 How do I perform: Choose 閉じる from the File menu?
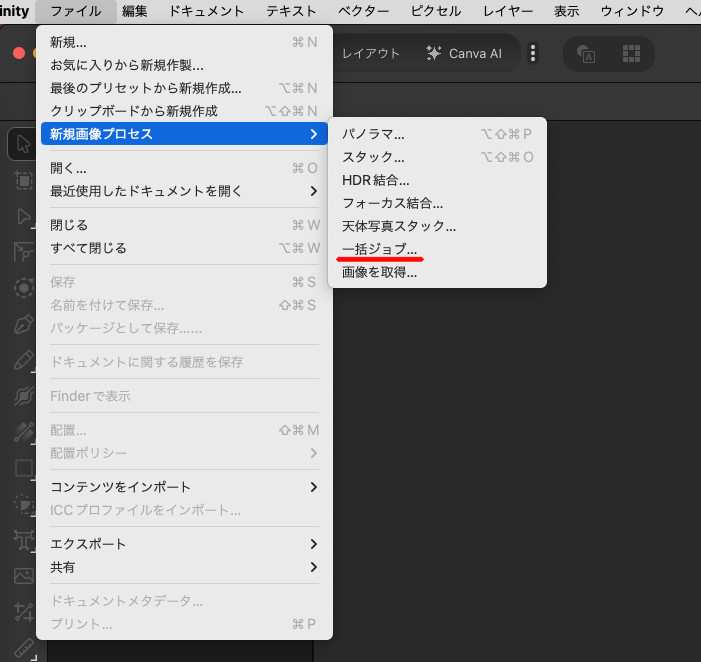pyautogui.click(x=184, y=225)
